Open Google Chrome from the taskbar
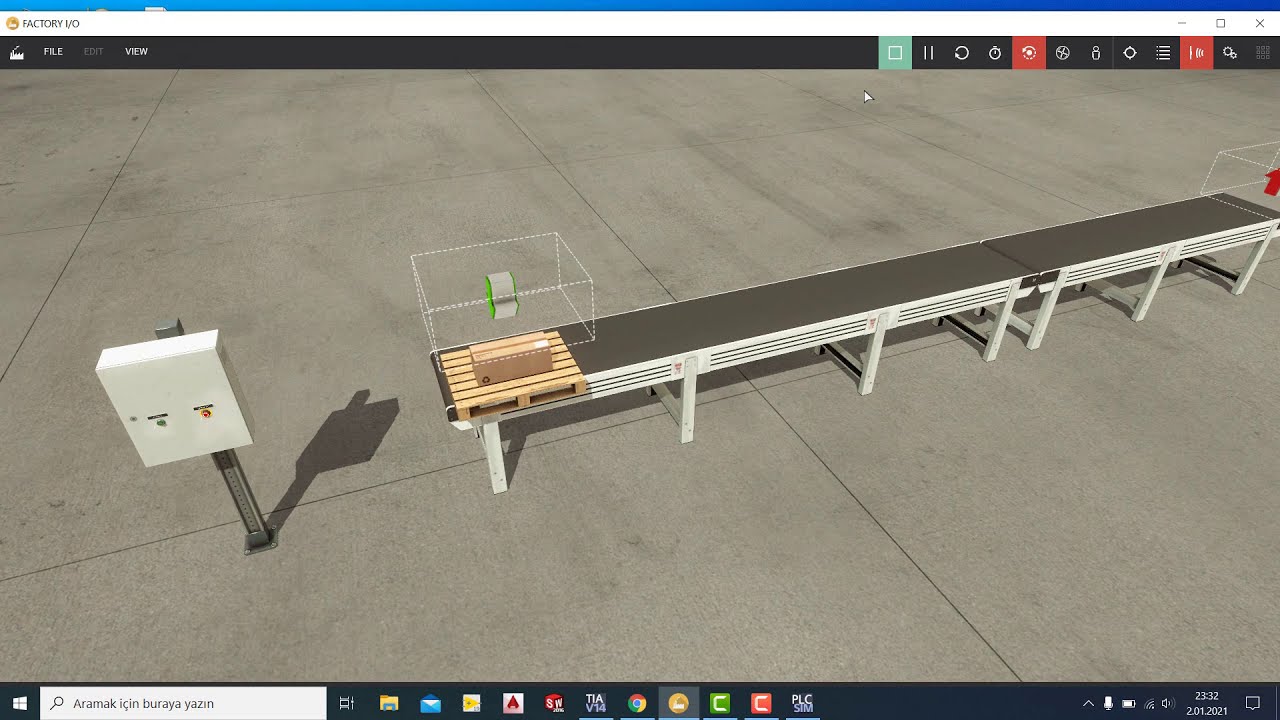 click(637, 703)
